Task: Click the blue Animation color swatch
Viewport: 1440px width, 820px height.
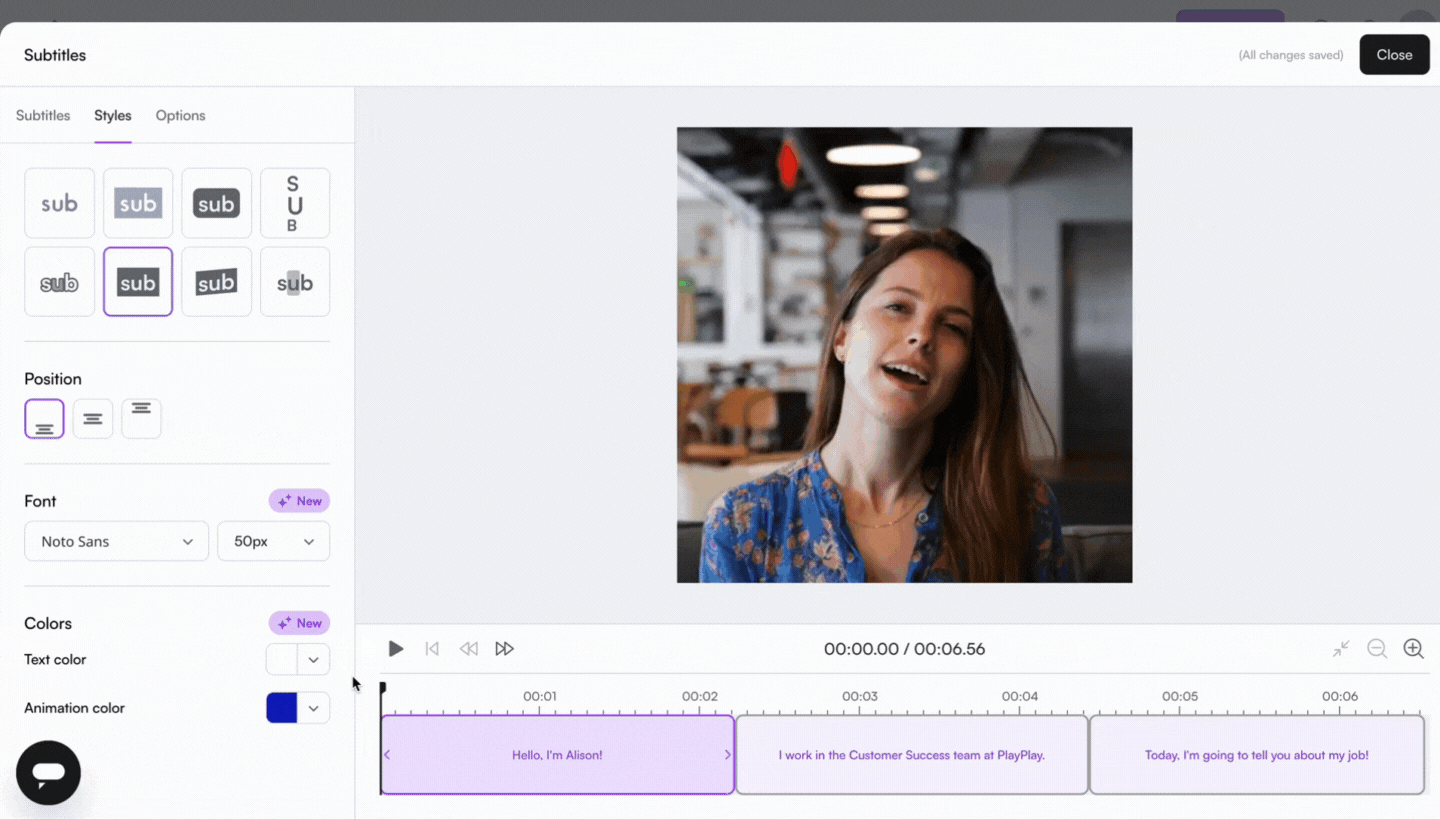Action: point(282,708)
